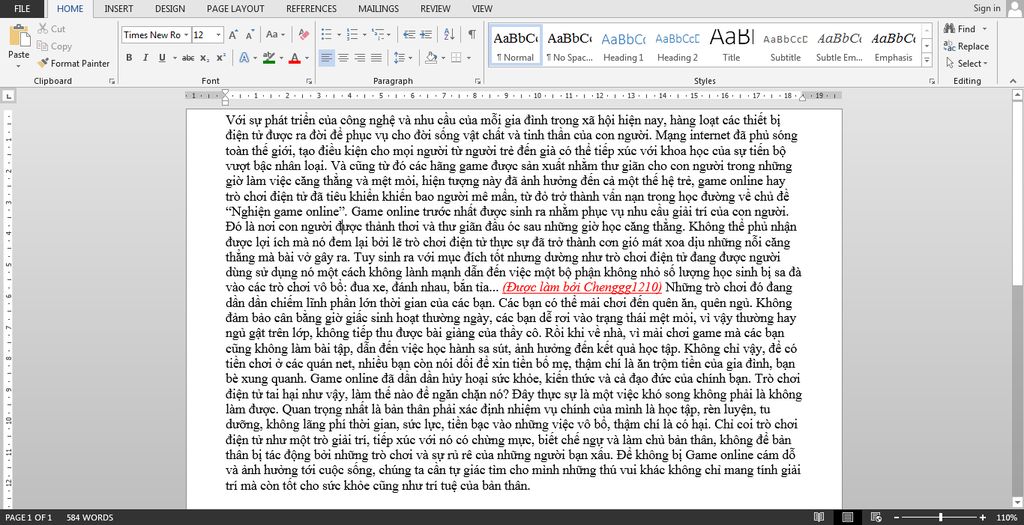Image resolution: width=1024 pixels, height=525 pixels.
Task: Apply subscript formatting
Action: tap(204, 57)
